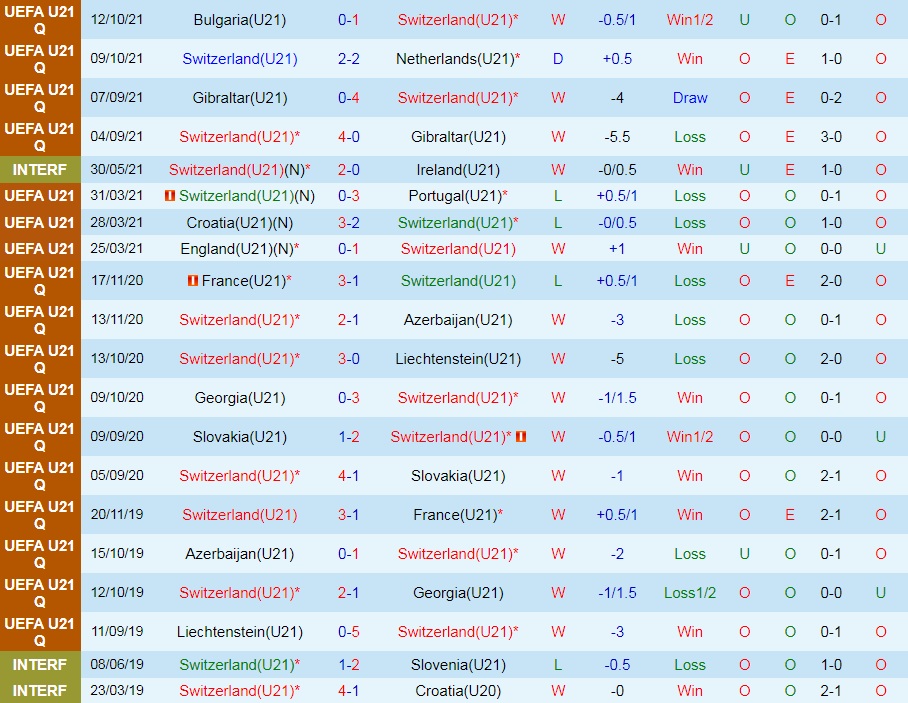Select the Slovenia(U21) team name
This screenshot has height=703, width=908.
coord(458,664)
